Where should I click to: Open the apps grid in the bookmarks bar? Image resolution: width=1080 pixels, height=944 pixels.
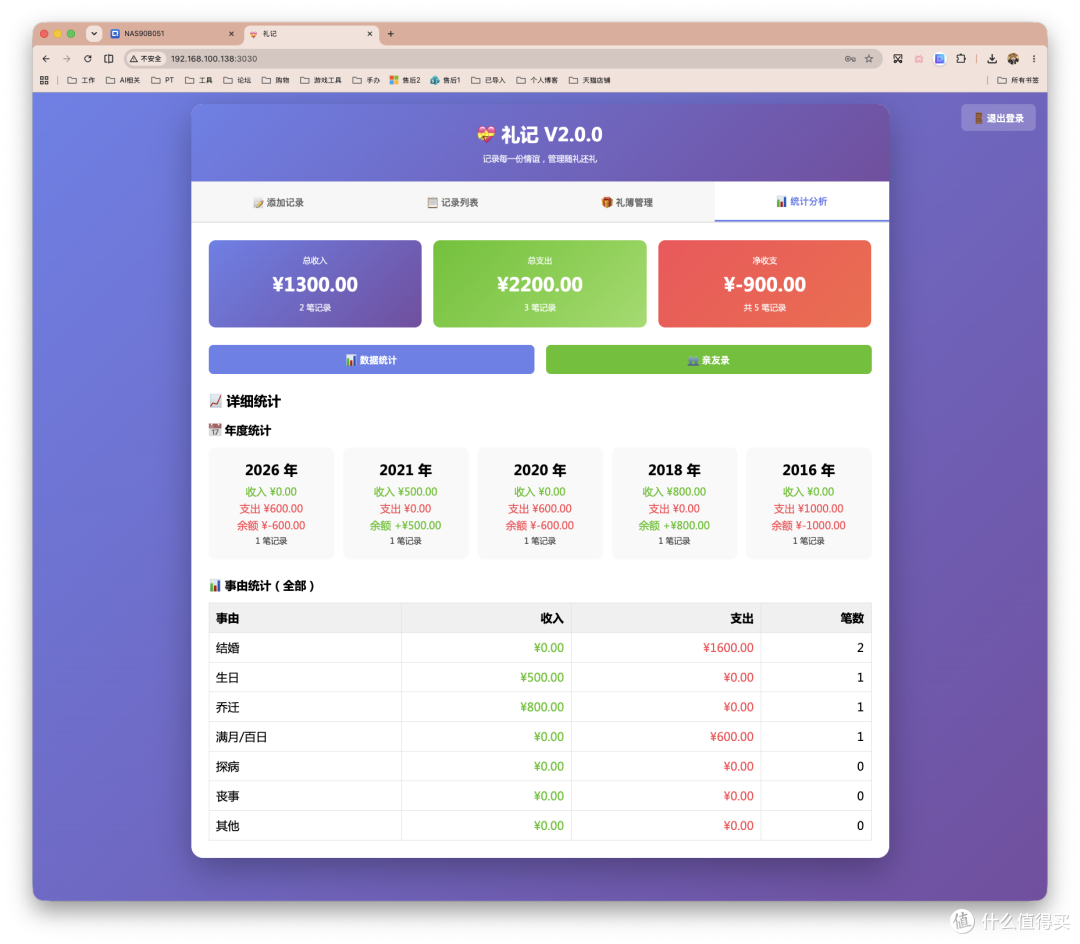44,81
